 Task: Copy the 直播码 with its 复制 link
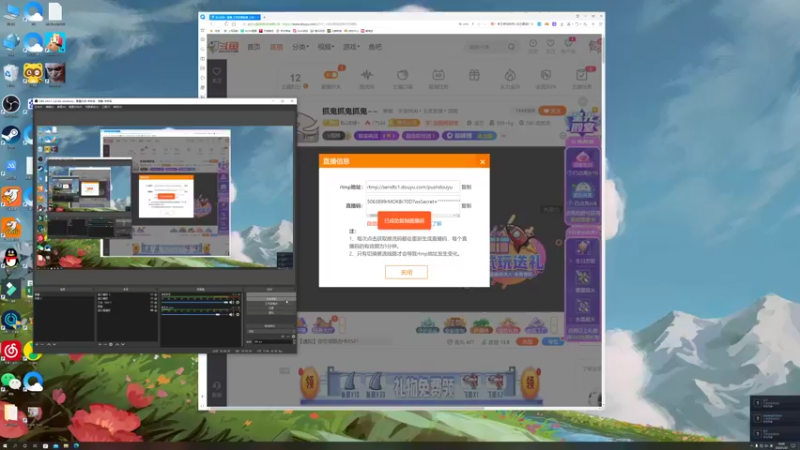466,206
